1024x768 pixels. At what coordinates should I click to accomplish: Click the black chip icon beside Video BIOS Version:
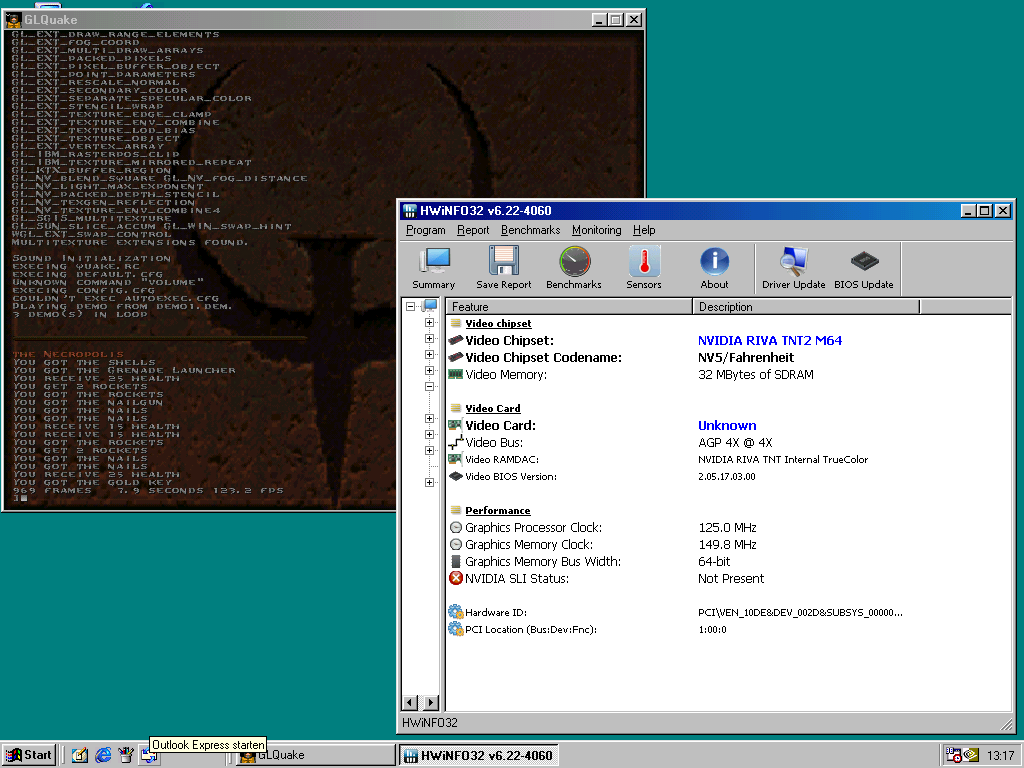(x=455, y=476)
